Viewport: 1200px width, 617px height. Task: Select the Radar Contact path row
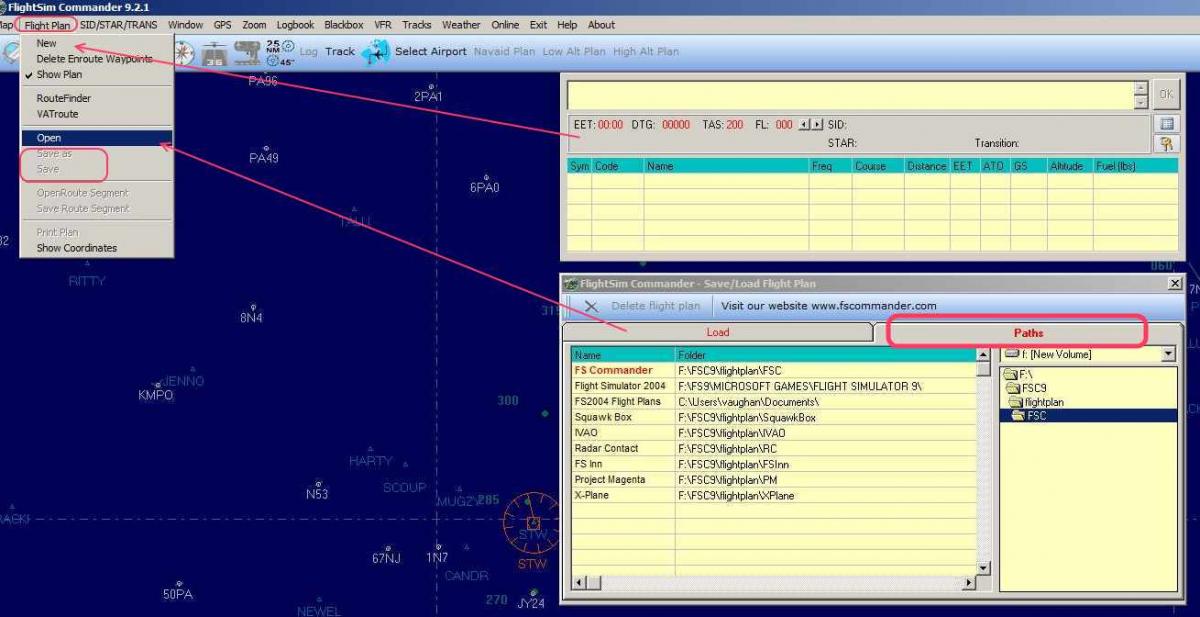point(772,448)
